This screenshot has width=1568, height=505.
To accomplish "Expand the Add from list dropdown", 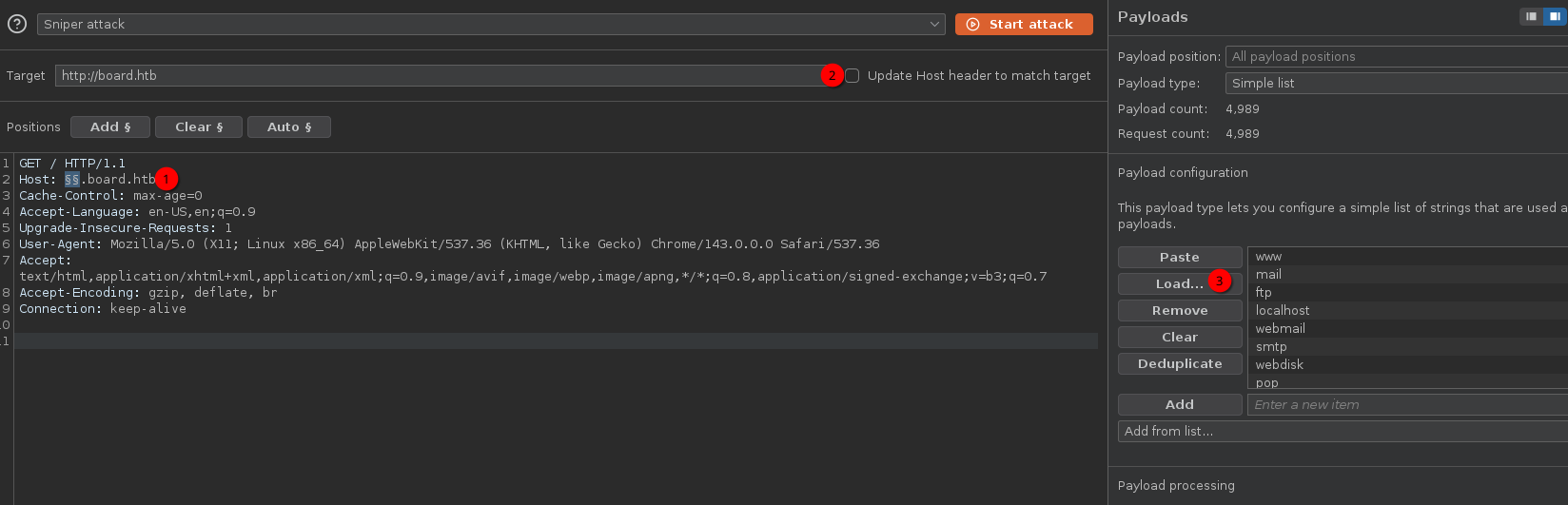I will tap(1342, 431).
